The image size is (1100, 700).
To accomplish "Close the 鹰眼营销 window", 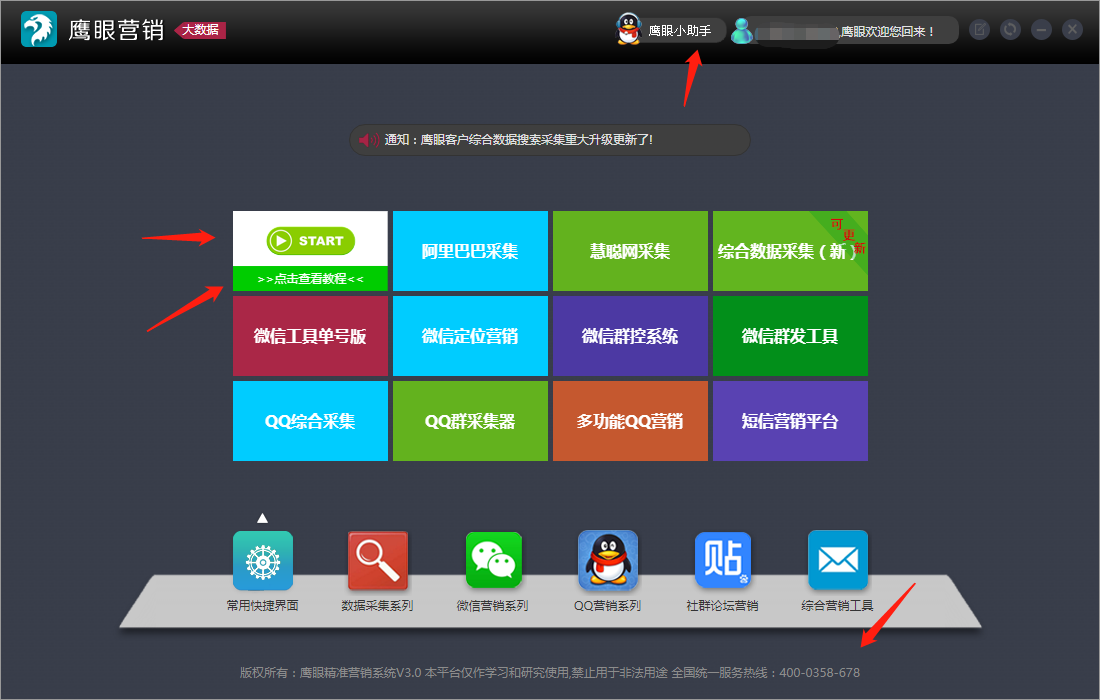I will coord(1072,29).
